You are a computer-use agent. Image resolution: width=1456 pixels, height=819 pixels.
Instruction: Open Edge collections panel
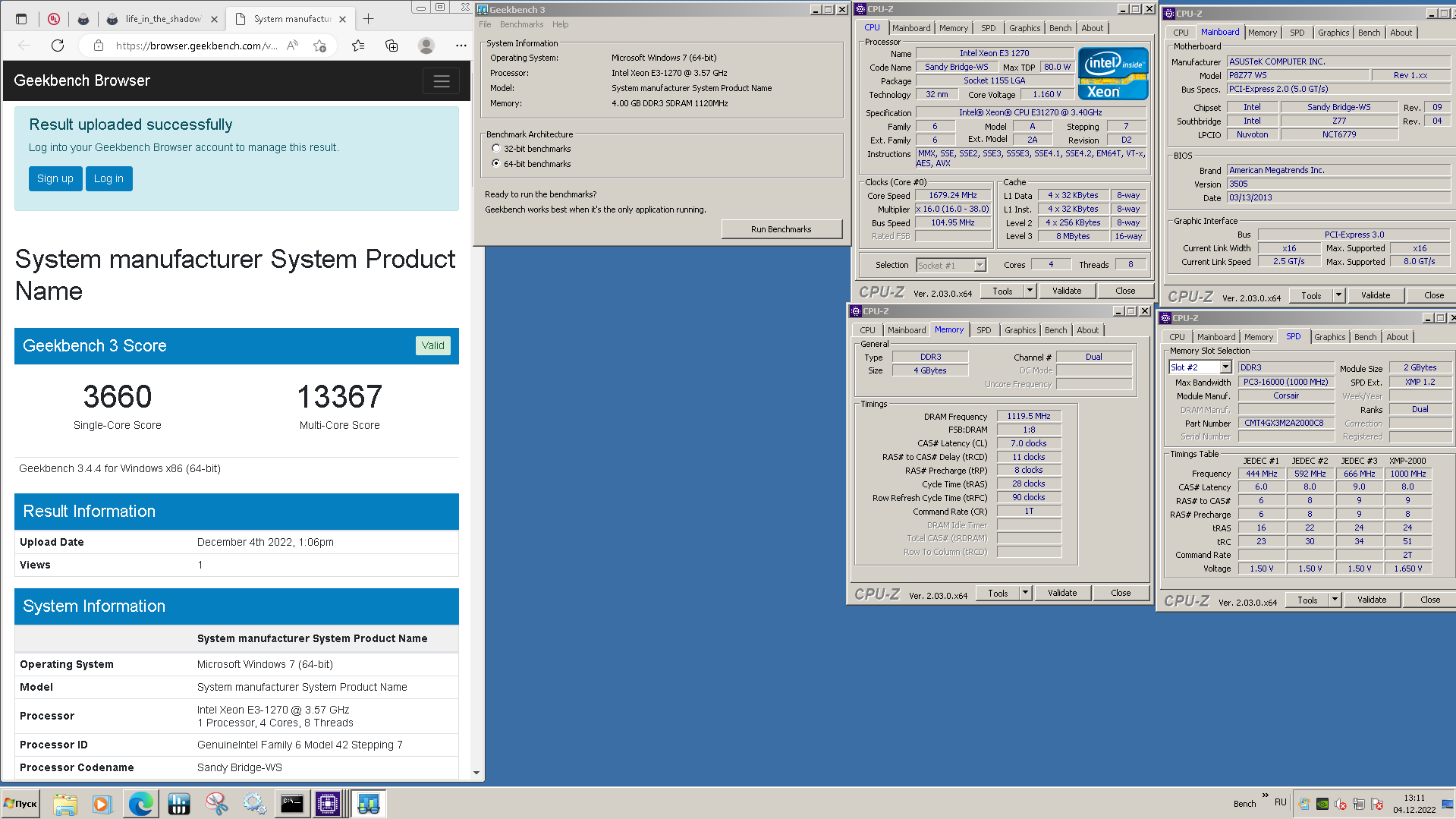click(392, 46)
